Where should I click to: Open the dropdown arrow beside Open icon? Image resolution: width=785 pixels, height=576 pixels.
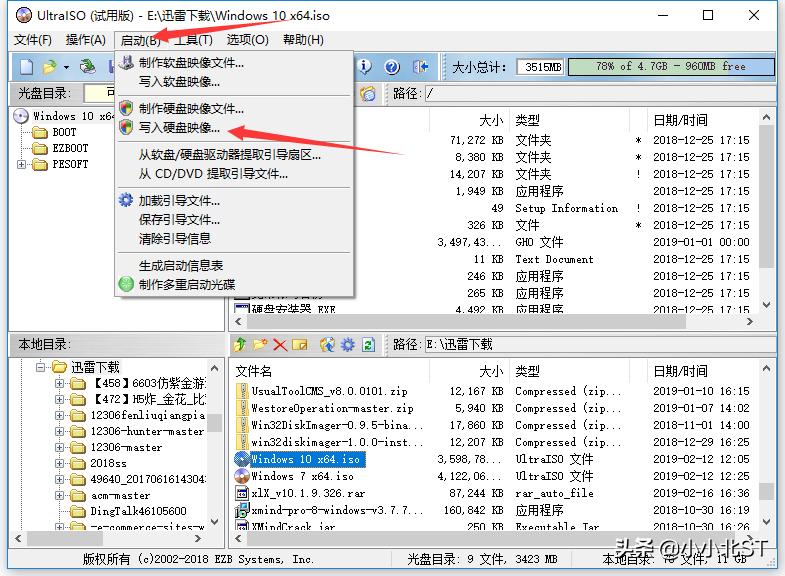coord(66,67)
